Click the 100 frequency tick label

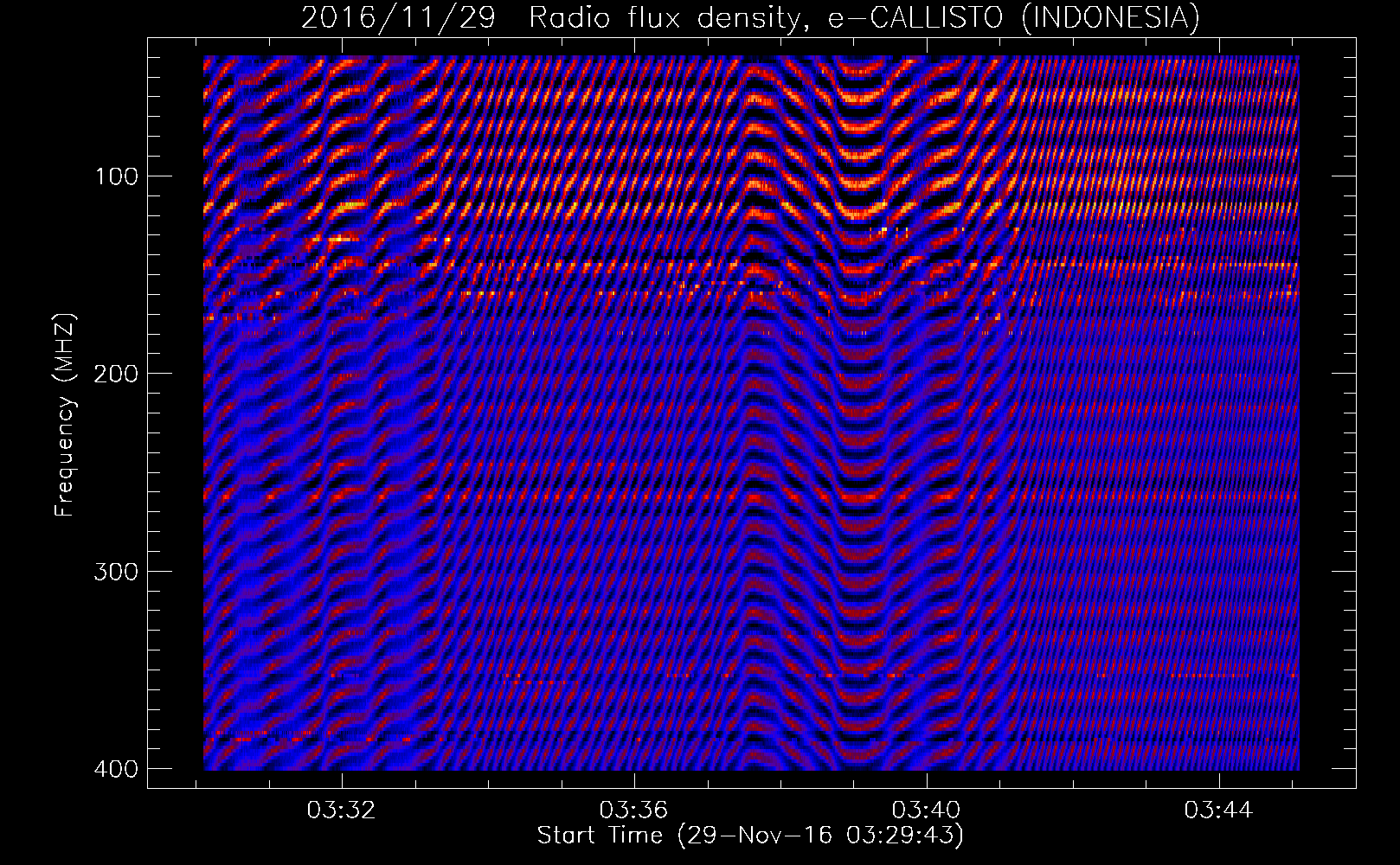(x=115, y=176)
